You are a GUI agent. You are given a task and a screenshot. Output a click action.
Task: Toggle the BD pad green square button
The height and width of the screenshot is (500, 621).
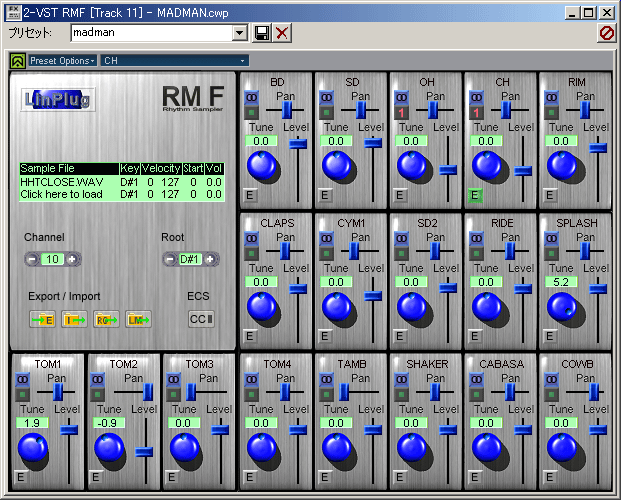pos(251,113)
